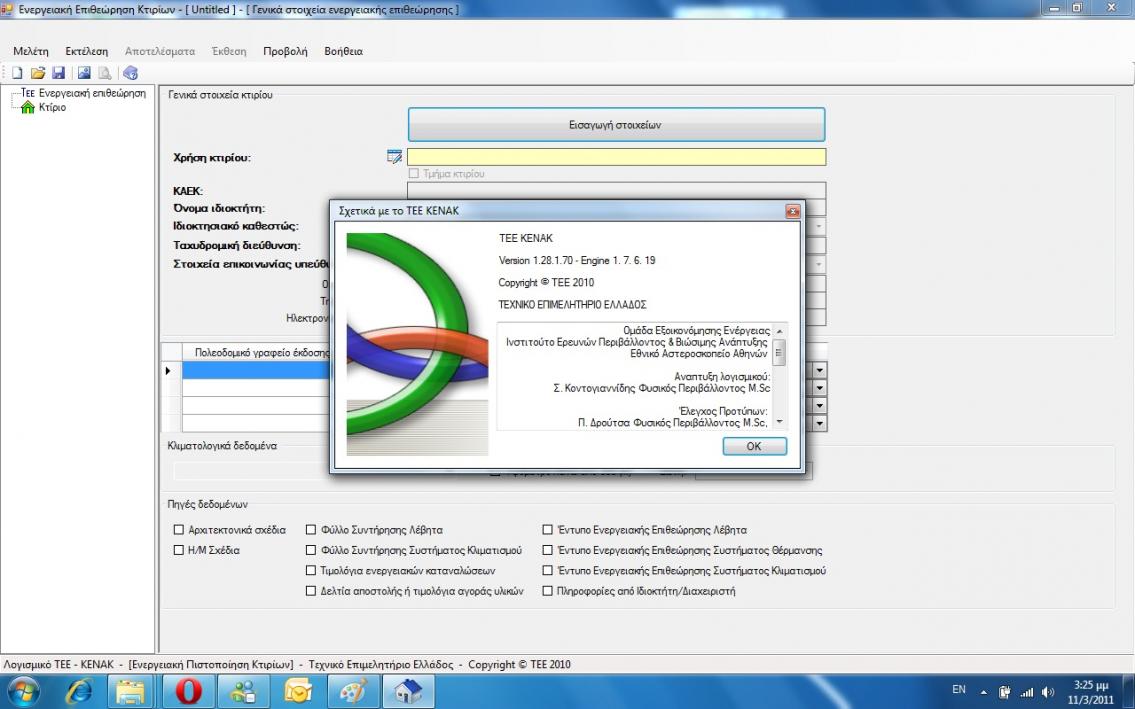This screenshot has width=1135, height=709.
Task: Show hidden tray icons arrow
Action: pos(983,692)
